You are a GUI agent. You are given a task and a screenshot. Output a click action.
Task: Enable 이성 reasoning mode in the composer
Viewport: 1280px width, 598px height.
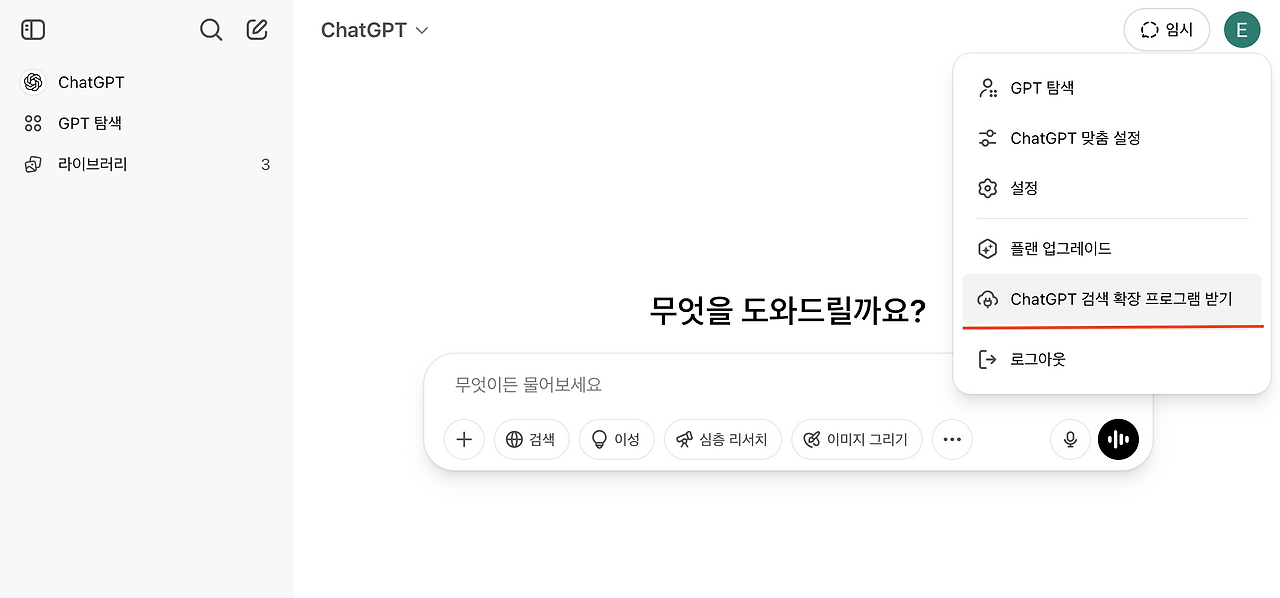[x=616, y=439]
